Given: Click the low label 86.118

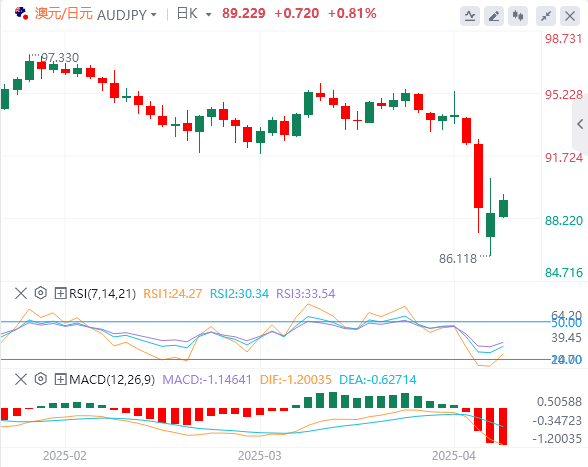Looking at the screenshot, I should [x=458, y=259].
